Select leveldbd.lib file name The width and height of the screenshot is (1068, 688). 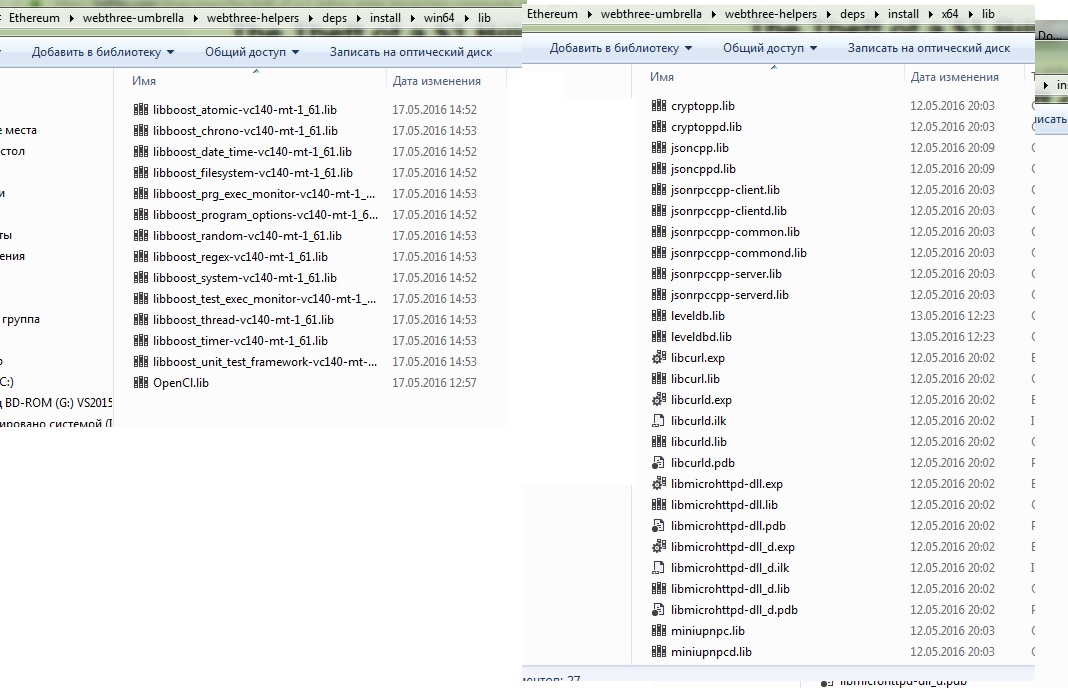(x=701, y=337)
